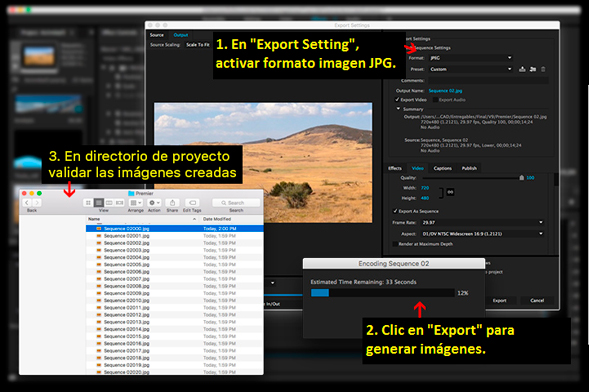Click the Export Settings panel scrollbar
Image resolution: width=589 pixels, height=392 pixels.
[x=556, y=179]
